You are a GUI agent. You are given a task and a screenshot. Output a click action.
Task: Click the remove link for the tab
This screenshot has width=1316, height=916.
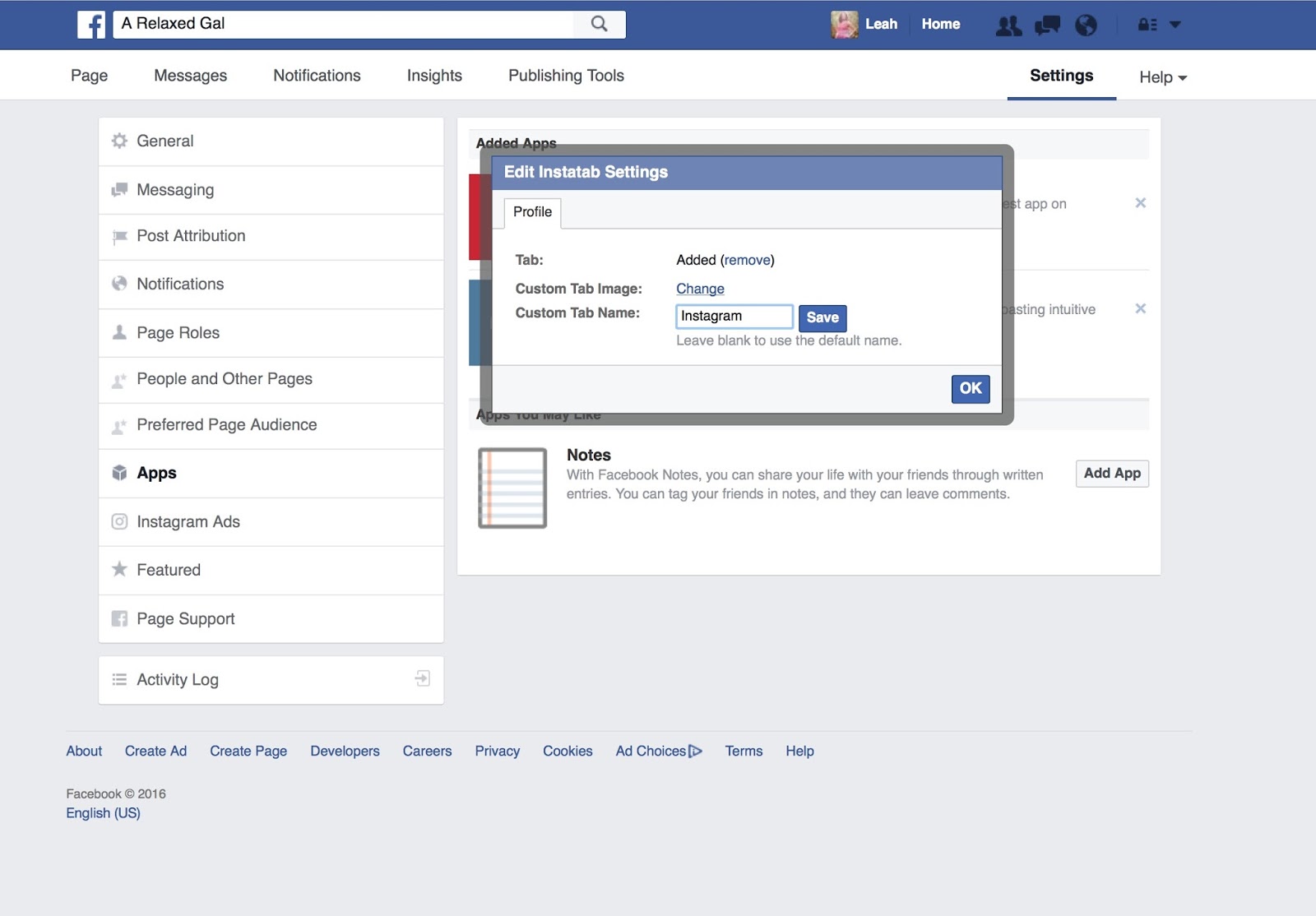(x=748, y=261)
